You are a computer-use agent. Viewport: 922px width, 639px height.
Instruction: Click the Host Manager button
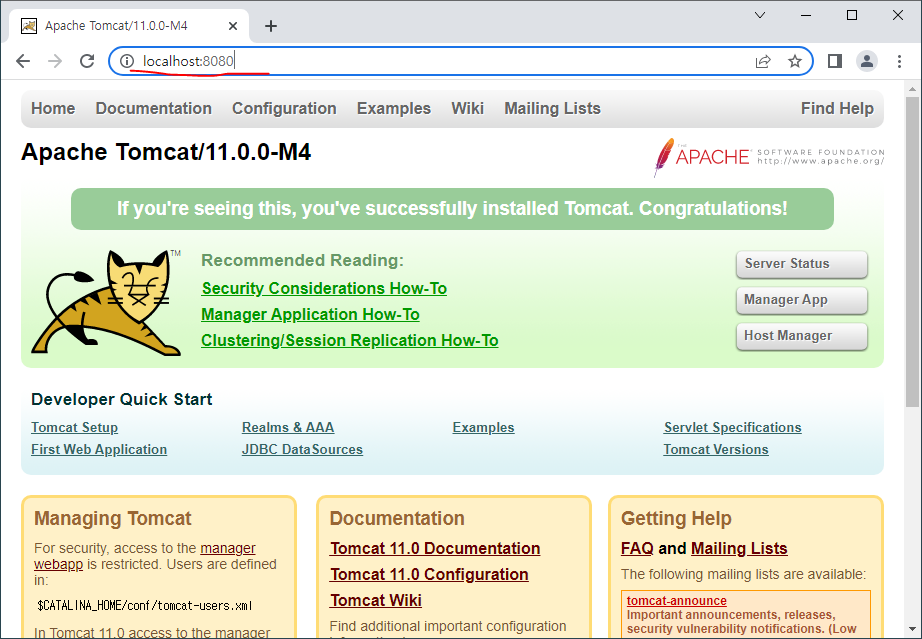pyautogui.click(x=801, y=336)
